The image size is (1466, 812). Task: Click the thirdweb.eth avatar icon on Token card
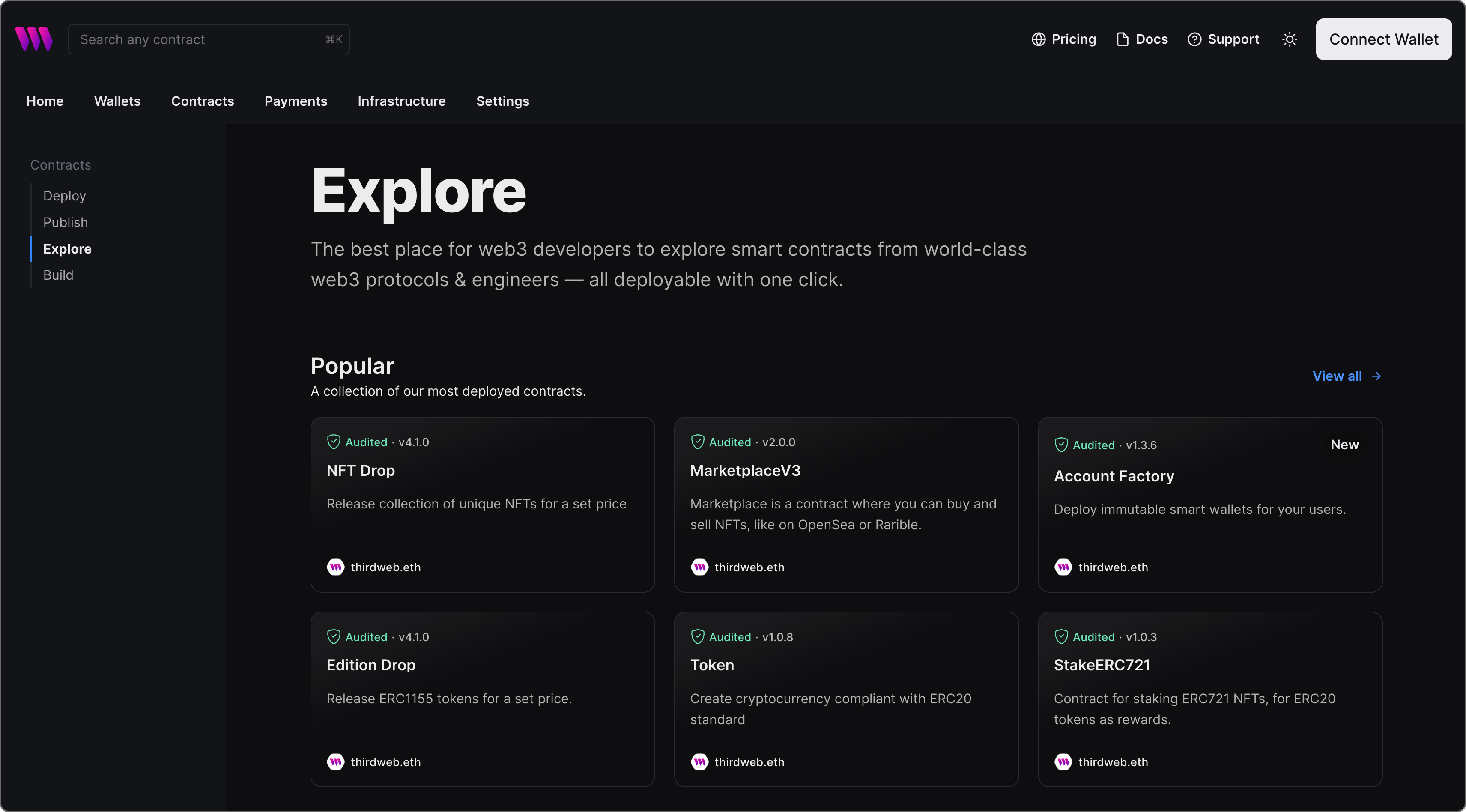[x=700, y=761]
